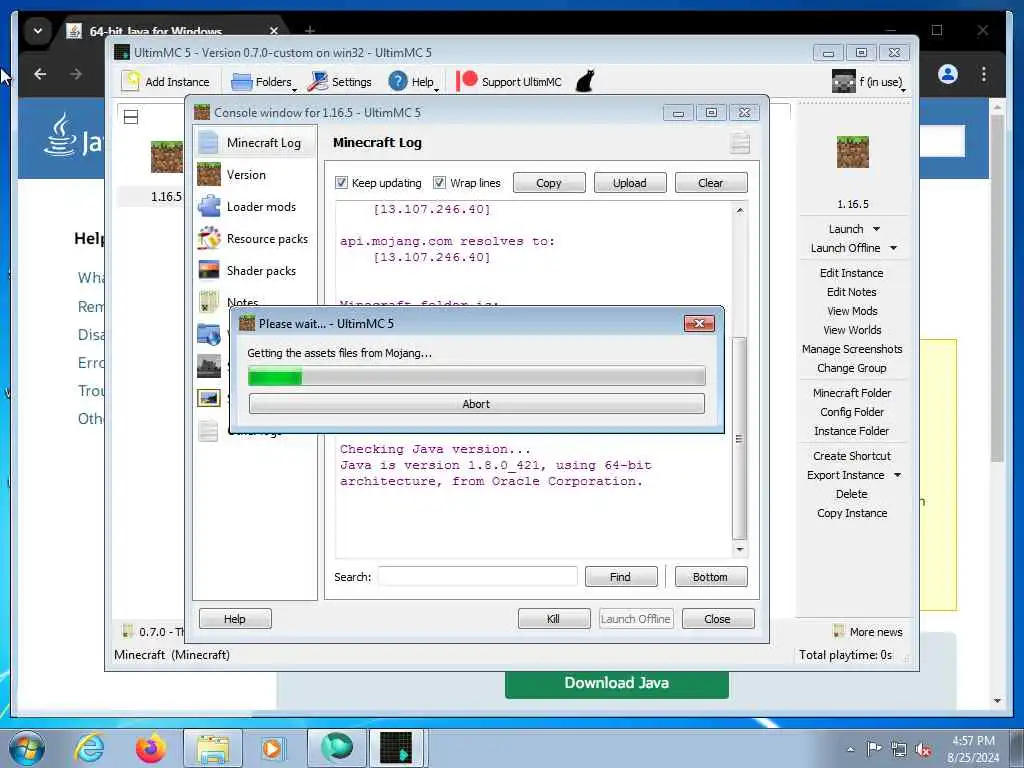The height and width of the screenshot is (768, 1024).
Task: Click Copy Instance
Action: click(852, 513)
